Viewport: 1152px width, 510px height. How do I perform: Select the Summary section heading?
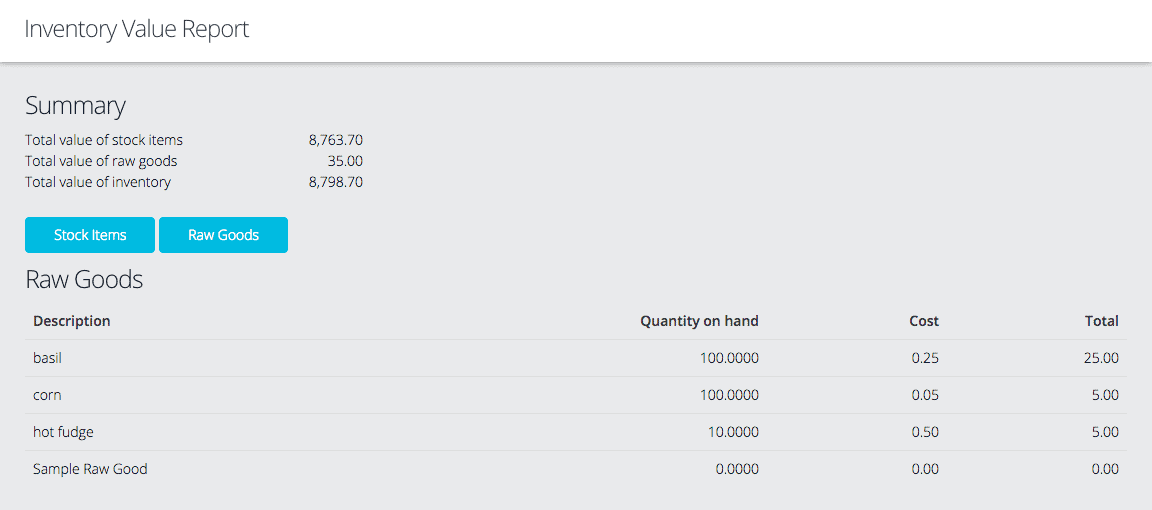click(x=75, y=106)
